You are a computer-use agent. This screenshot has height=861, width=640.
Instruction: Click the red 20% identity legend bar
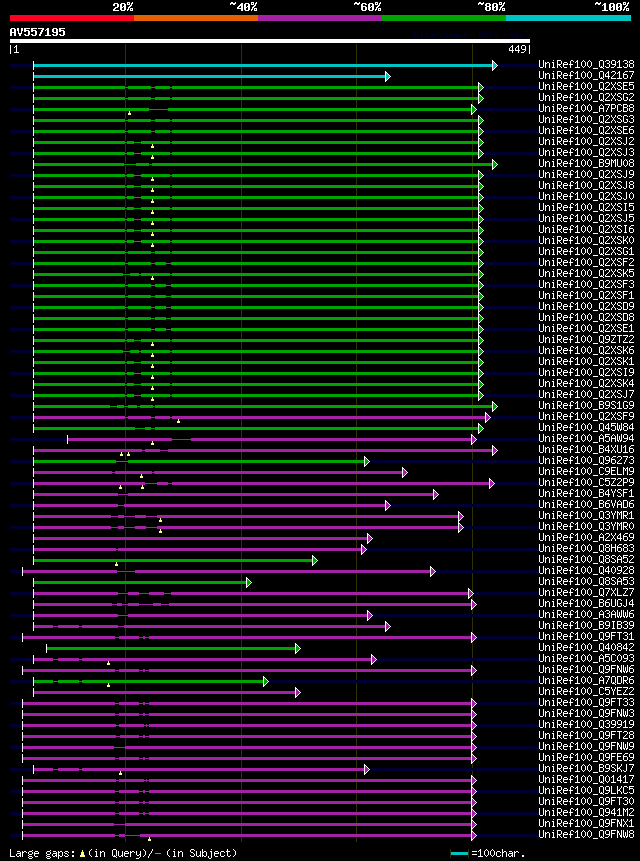pyautogui.click(x=72, y=18)
